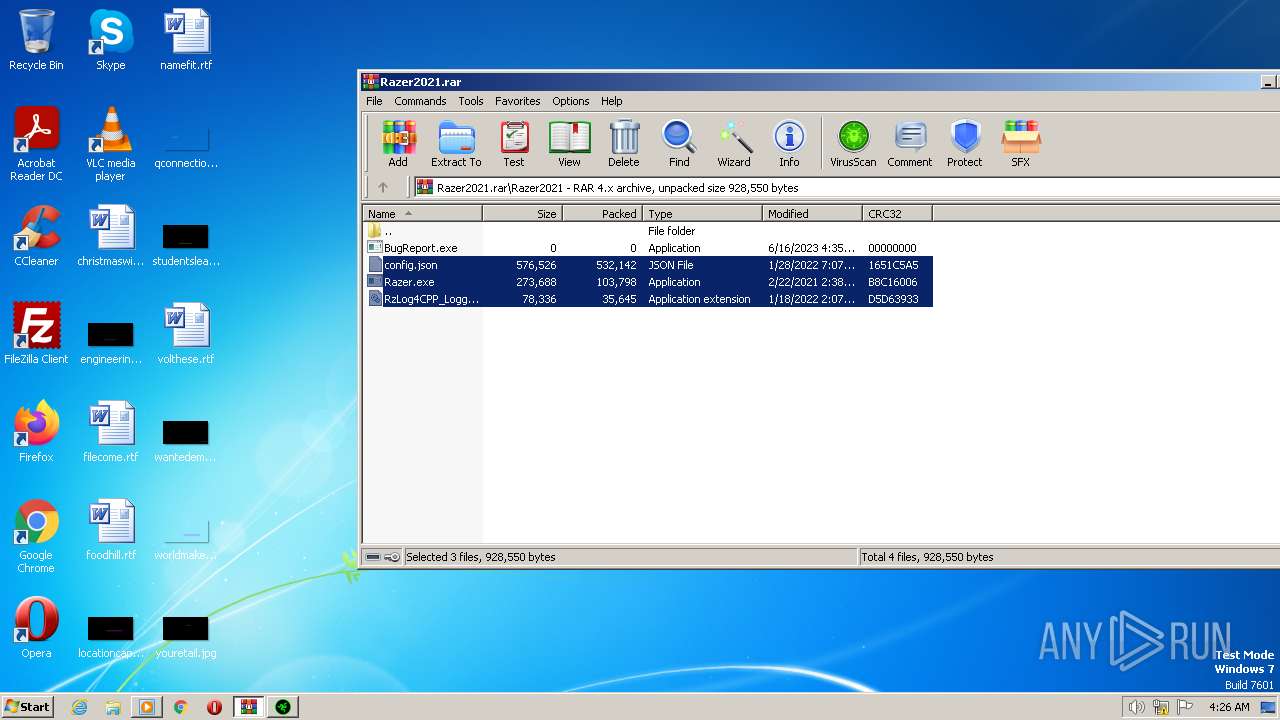Select filecome.rtf on desktop

pyautogui.click(x=110, y=432)
